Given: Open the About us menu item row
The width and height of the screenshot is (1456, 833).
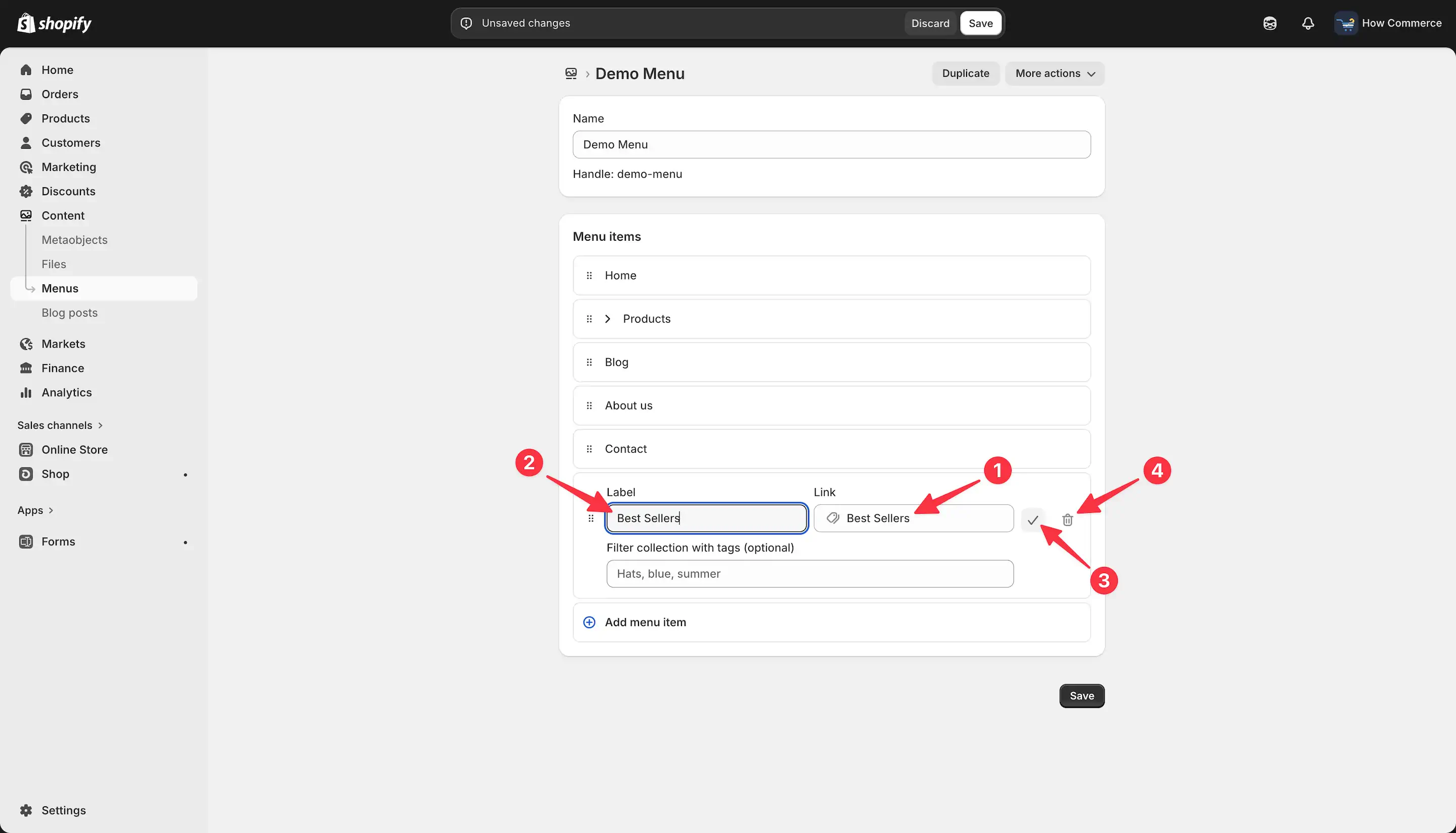Looking at the screenshot, I should pyautogui.click(x=831, y=406).
